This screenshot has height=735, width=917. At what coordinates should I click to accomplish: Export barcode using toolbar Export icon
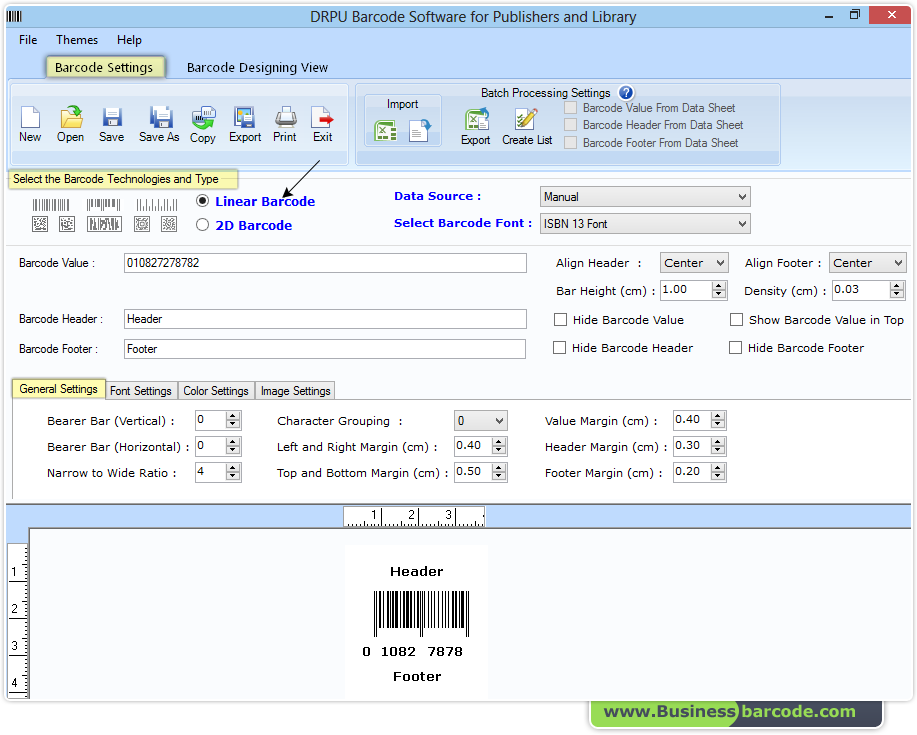click(245, 124)
